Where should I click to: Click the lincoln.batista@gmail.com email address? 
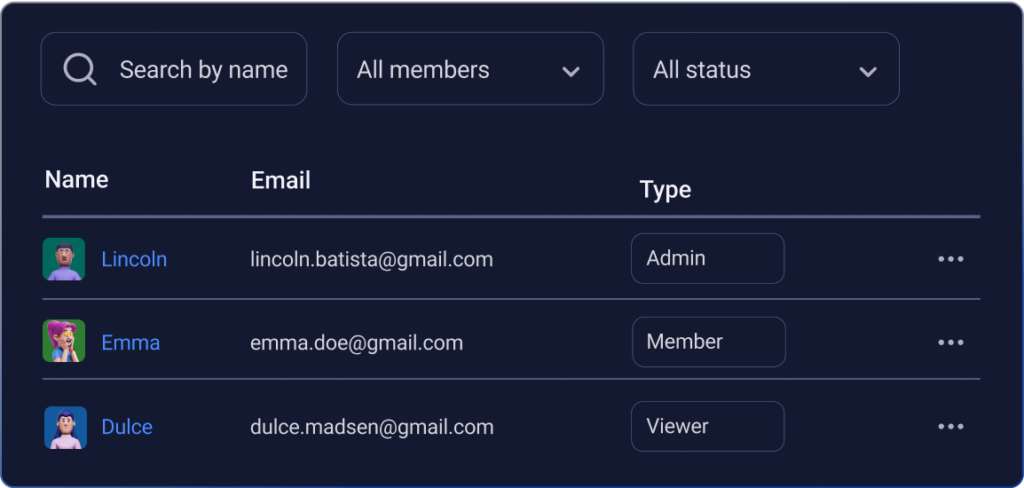(x=371, y=259)
